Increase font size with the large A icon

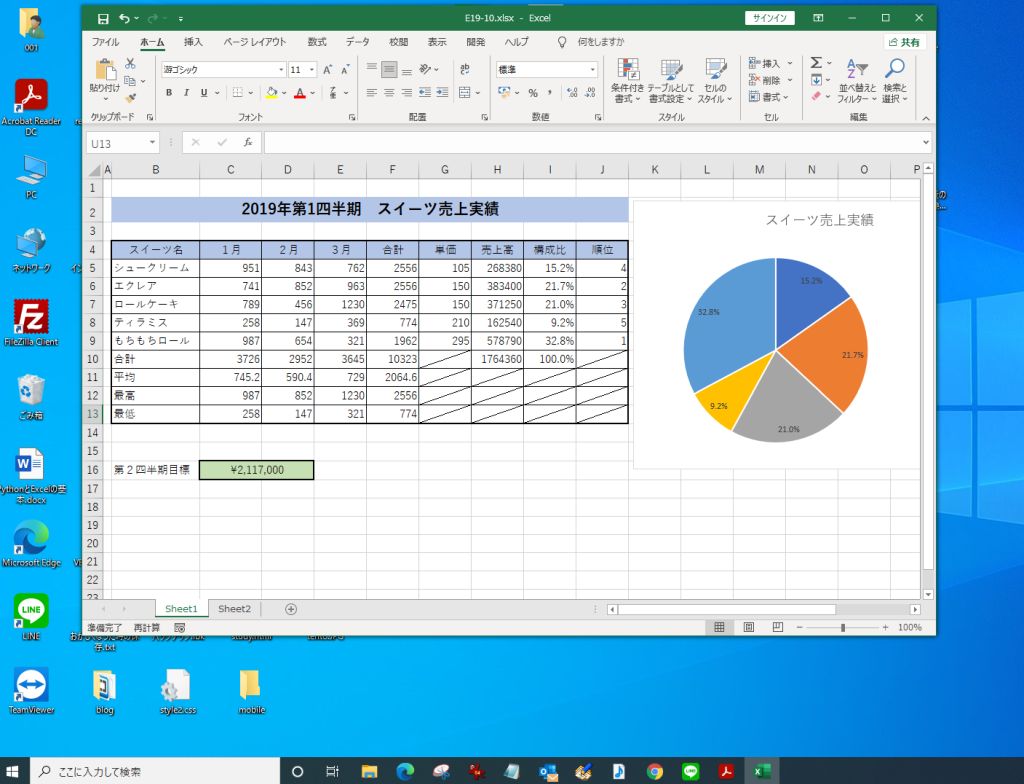[x=328, y=69]
